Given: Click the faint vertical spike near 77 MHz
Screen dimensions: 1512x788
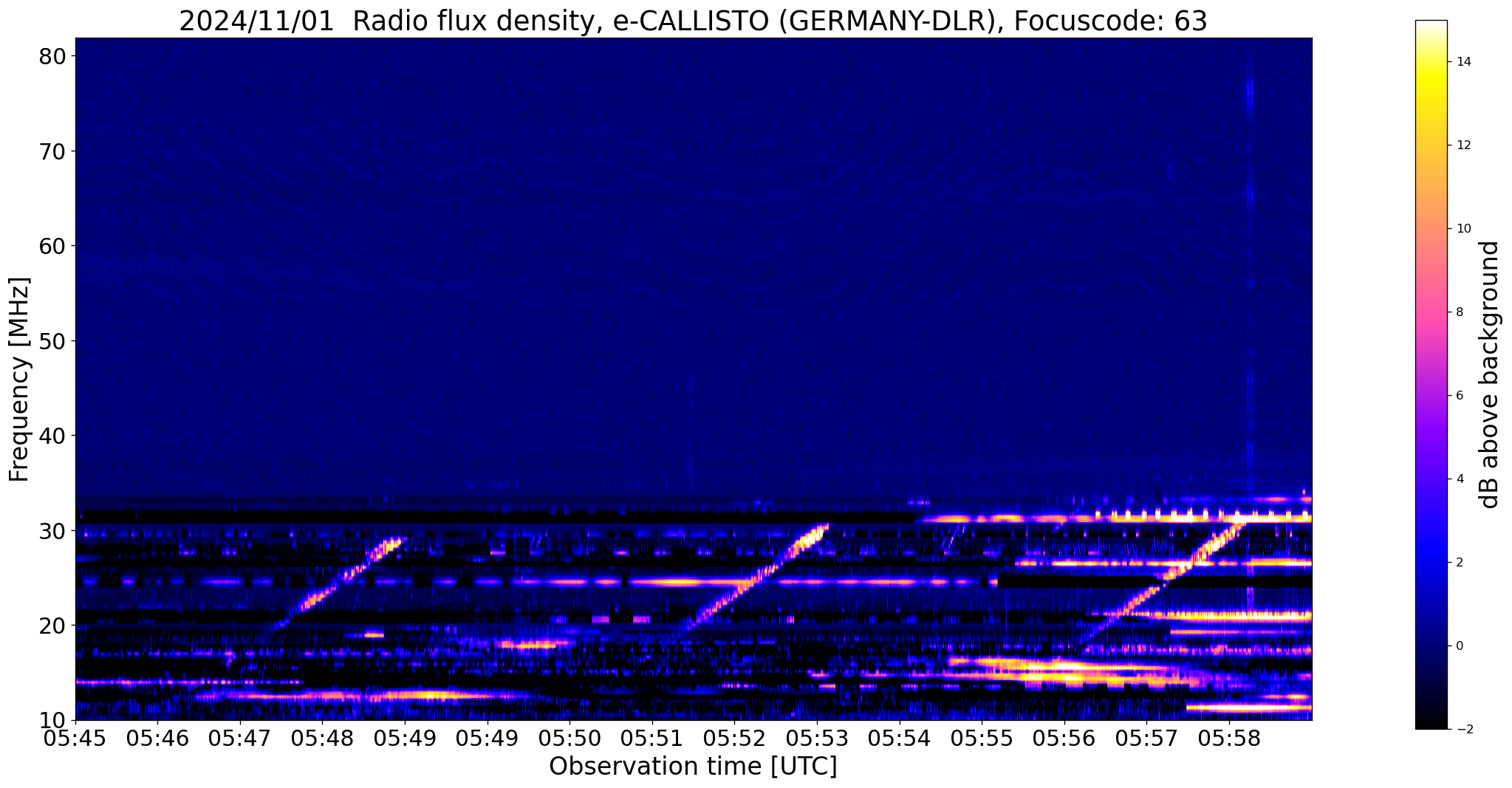Looking at the screenshot, I should pos(1249,96).
